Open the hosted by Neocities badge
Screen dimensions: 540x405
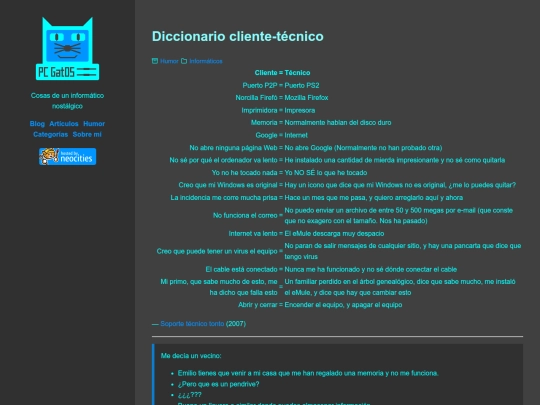pyautogui.click(x=68, y=157)
